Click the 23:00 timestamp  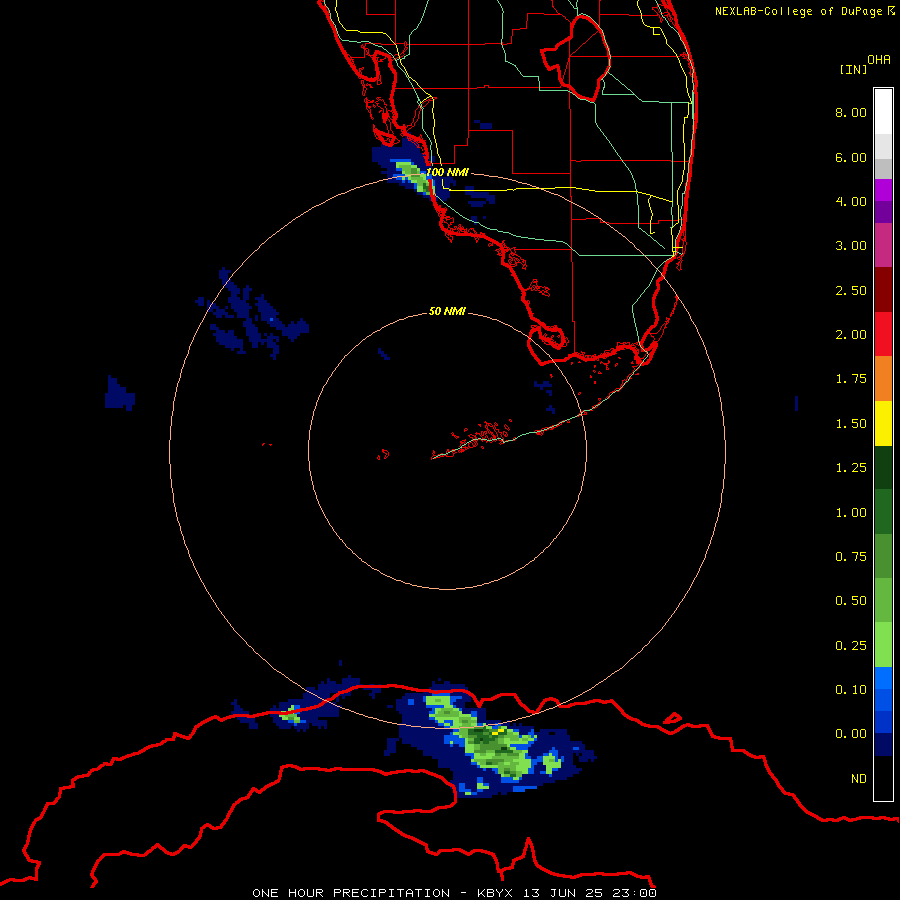(x=634, y=893)
